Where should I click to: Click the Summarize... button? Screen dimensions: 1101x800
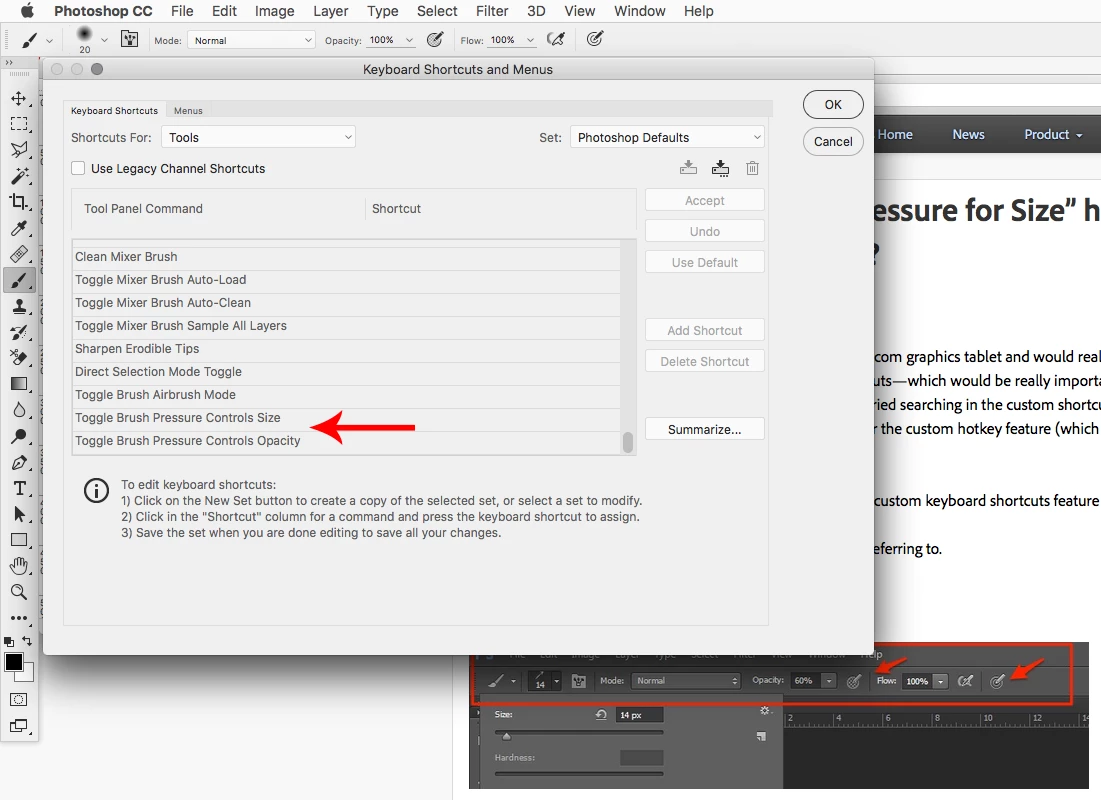[x=704, y=429]
